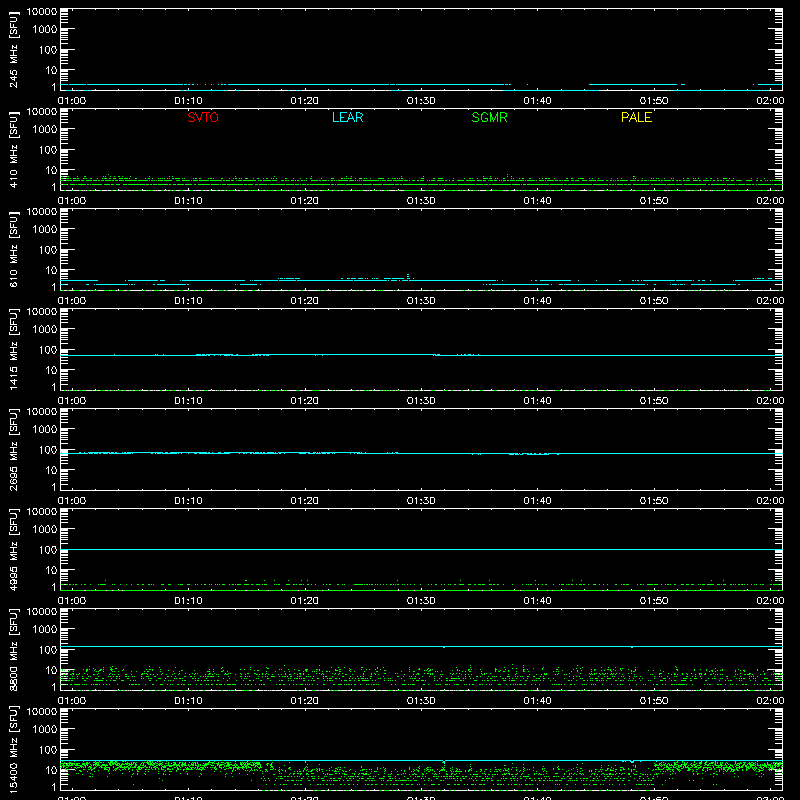Click the 01:40 time label below 1415 MHz plot

pyautogui.click(x=537, y=401)
